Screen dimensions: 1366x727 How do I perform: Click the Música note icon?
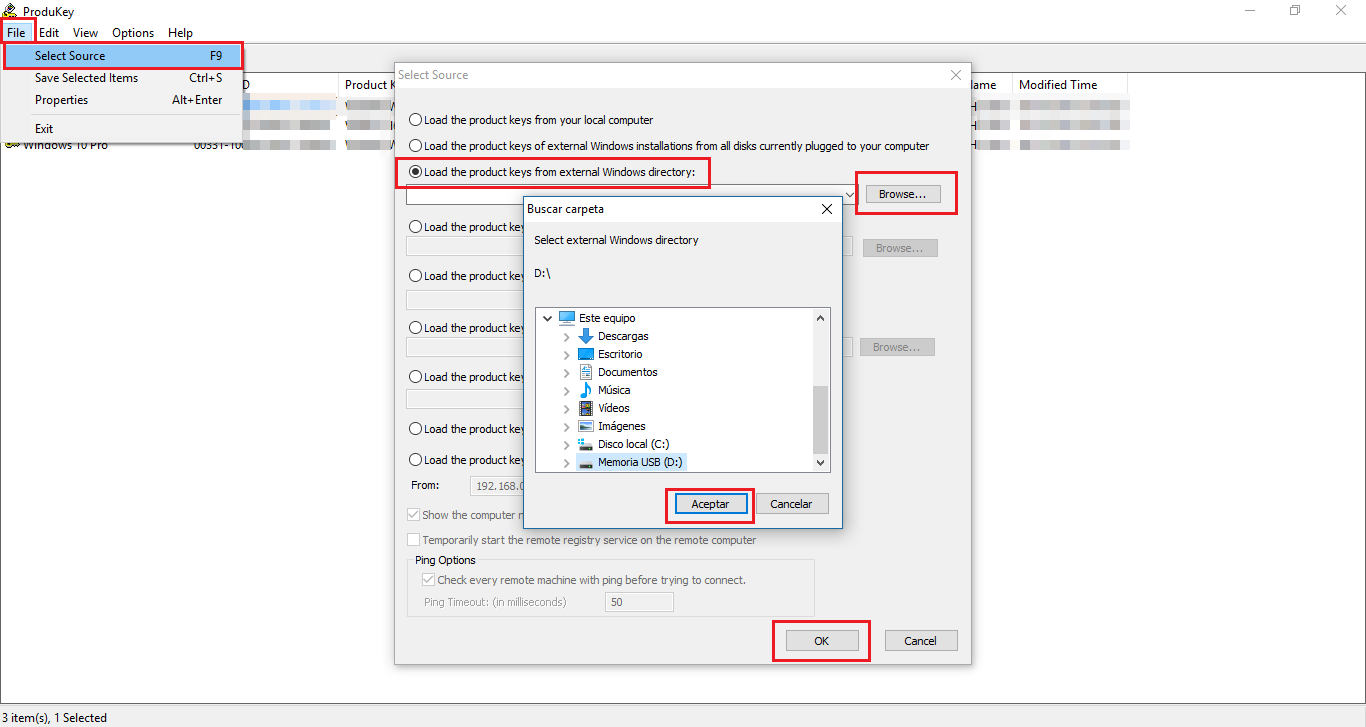(x=586, y=390)
